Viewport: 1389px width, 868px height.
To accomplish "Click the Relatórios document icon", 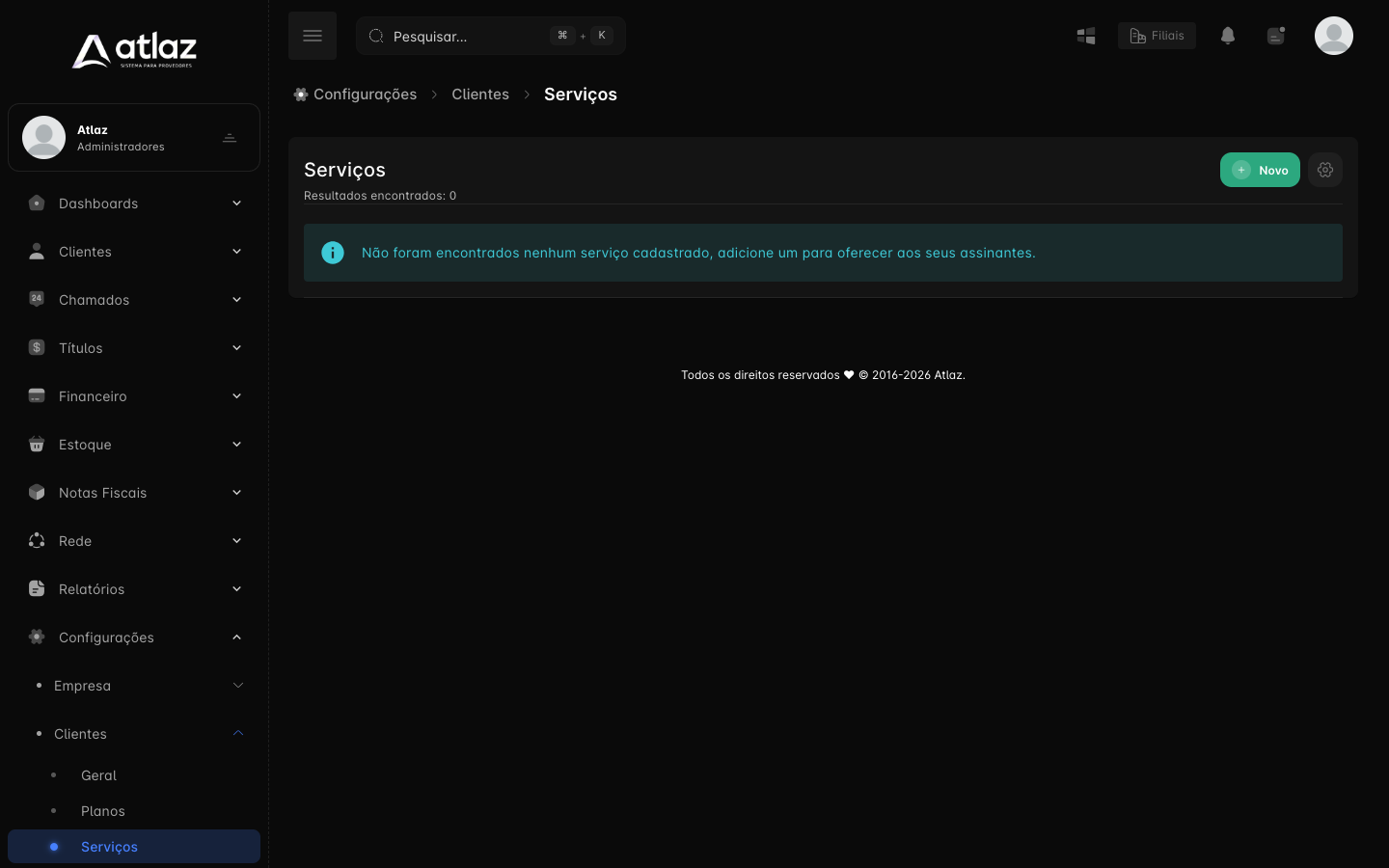I will click(x=37, y=588).
